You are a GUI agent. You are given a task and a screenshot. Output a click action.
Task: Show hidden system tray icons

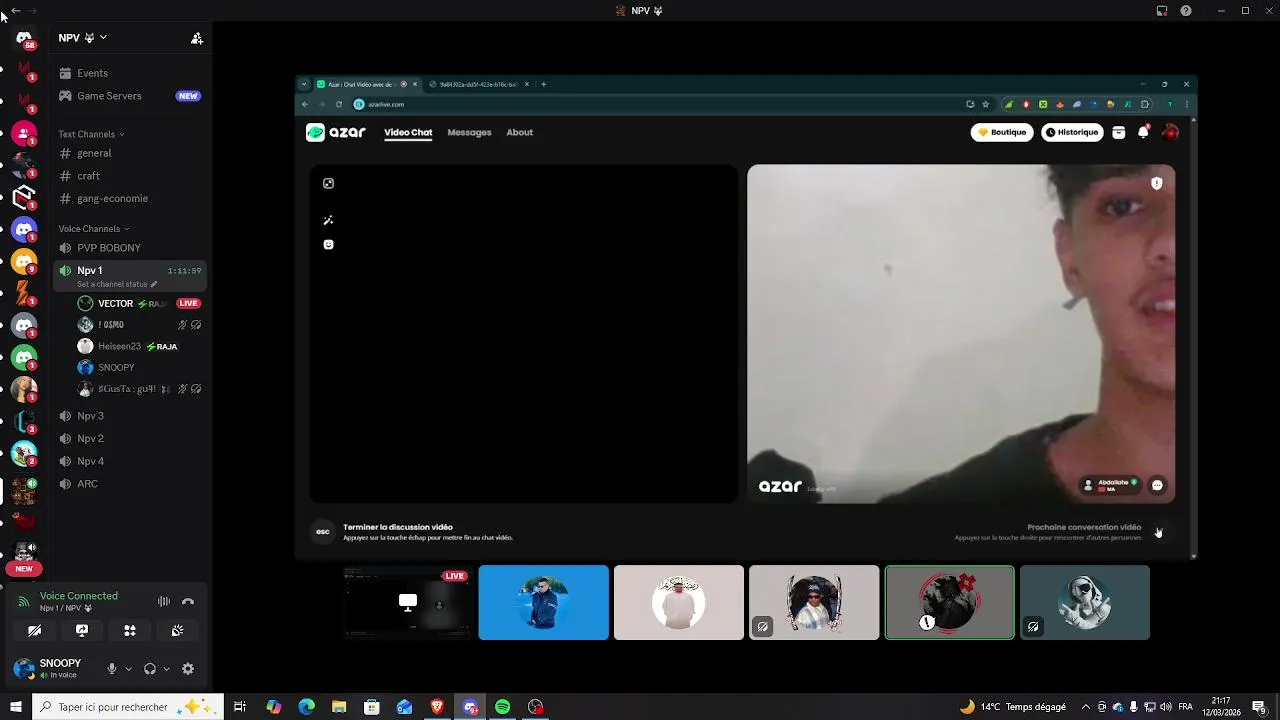coord(1086,707)
